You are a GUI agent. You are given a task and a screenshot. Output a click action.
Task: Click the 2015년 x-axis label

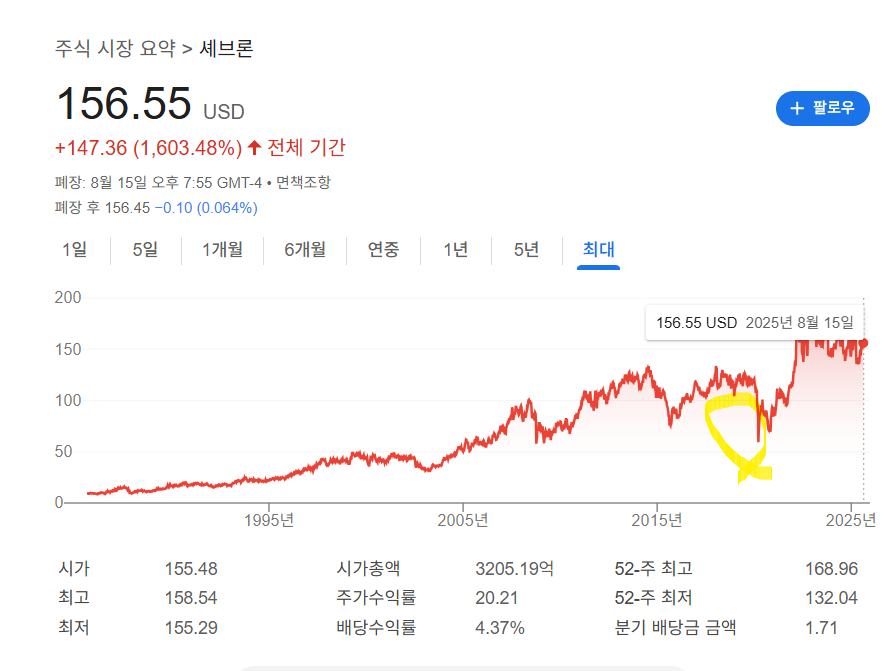(656, 520)
